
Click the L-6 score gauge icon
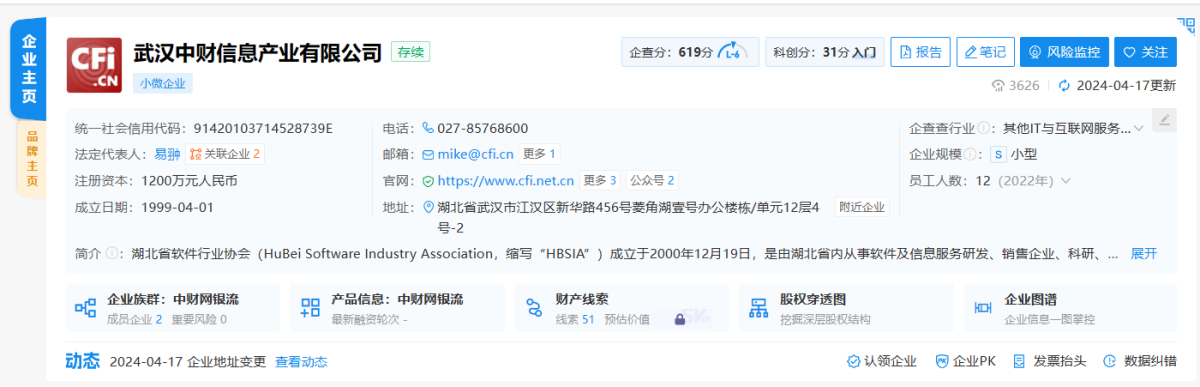click(x=732, y=51)
